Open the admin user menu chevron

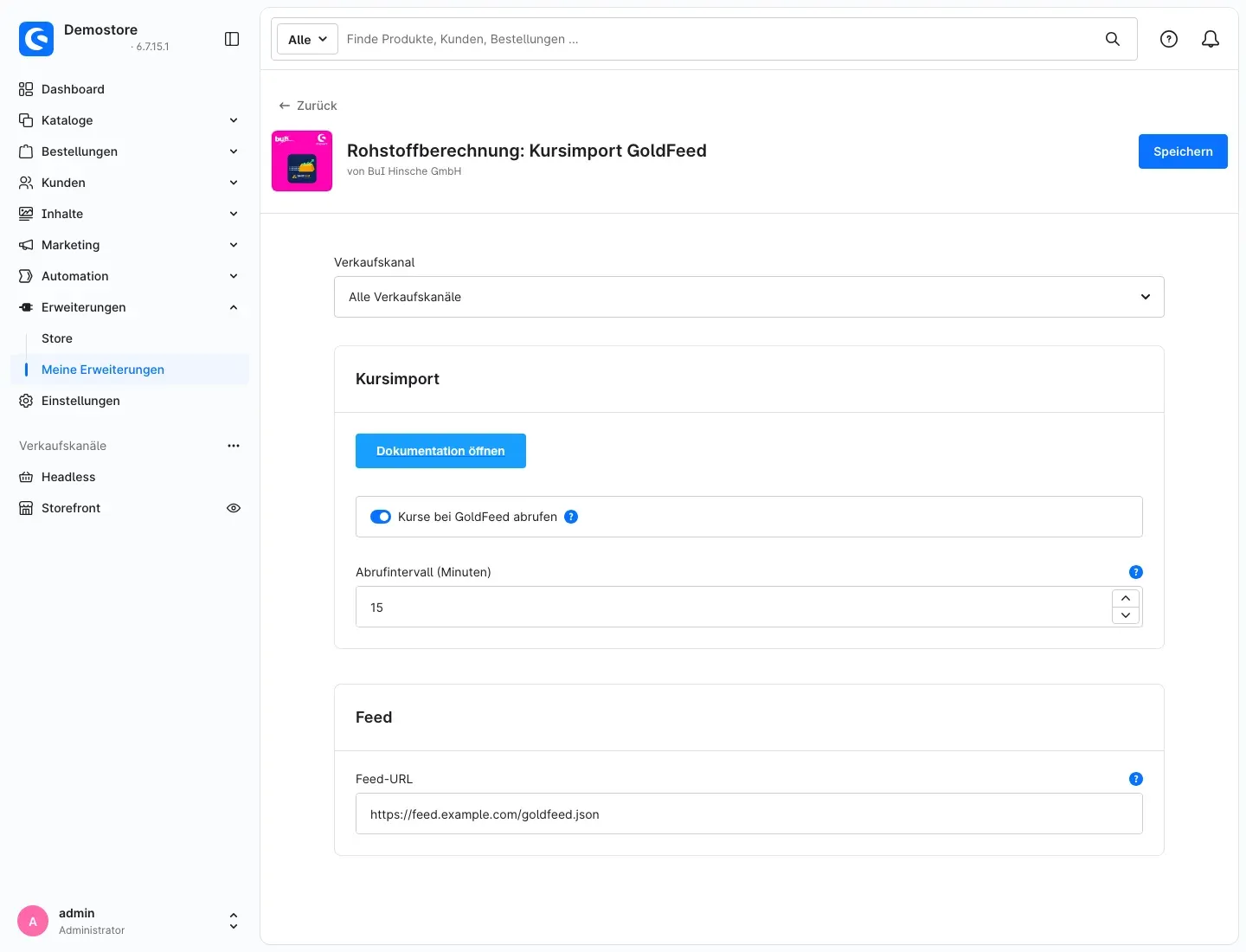[234, 921]
